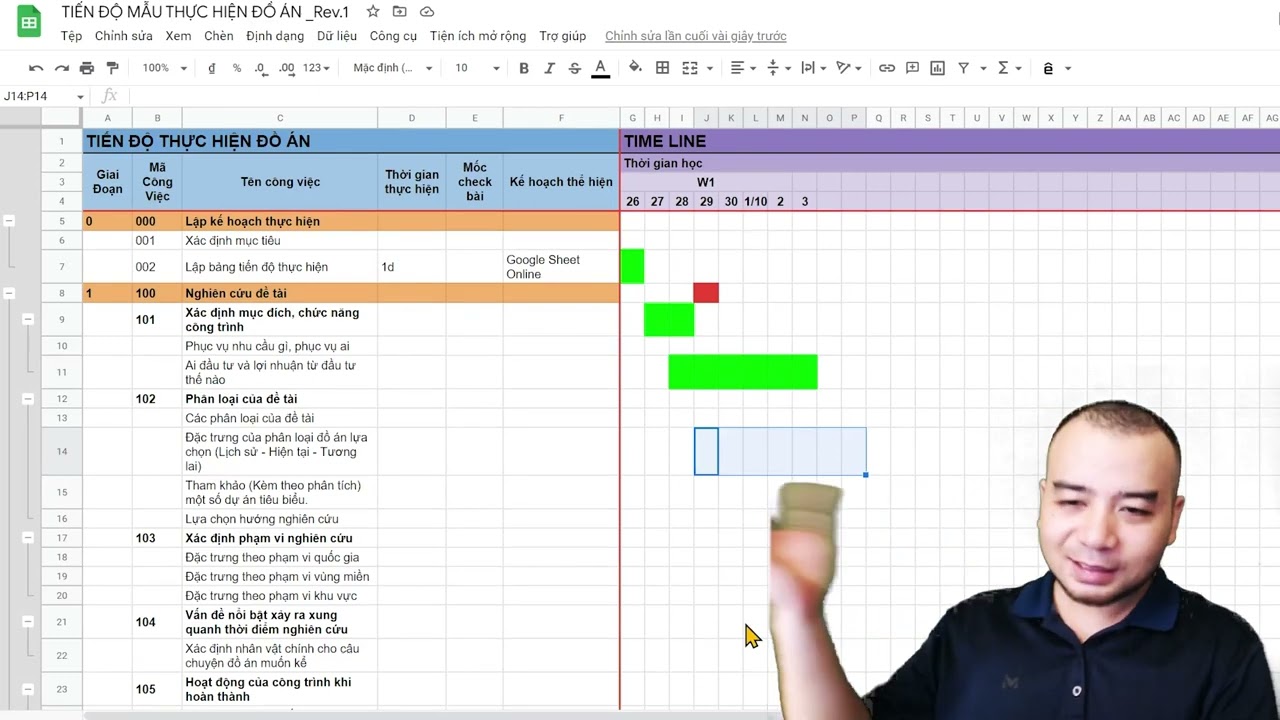Collapse the row group at row 9
The width and height of the screenshot is (1280, 720).
28,319
